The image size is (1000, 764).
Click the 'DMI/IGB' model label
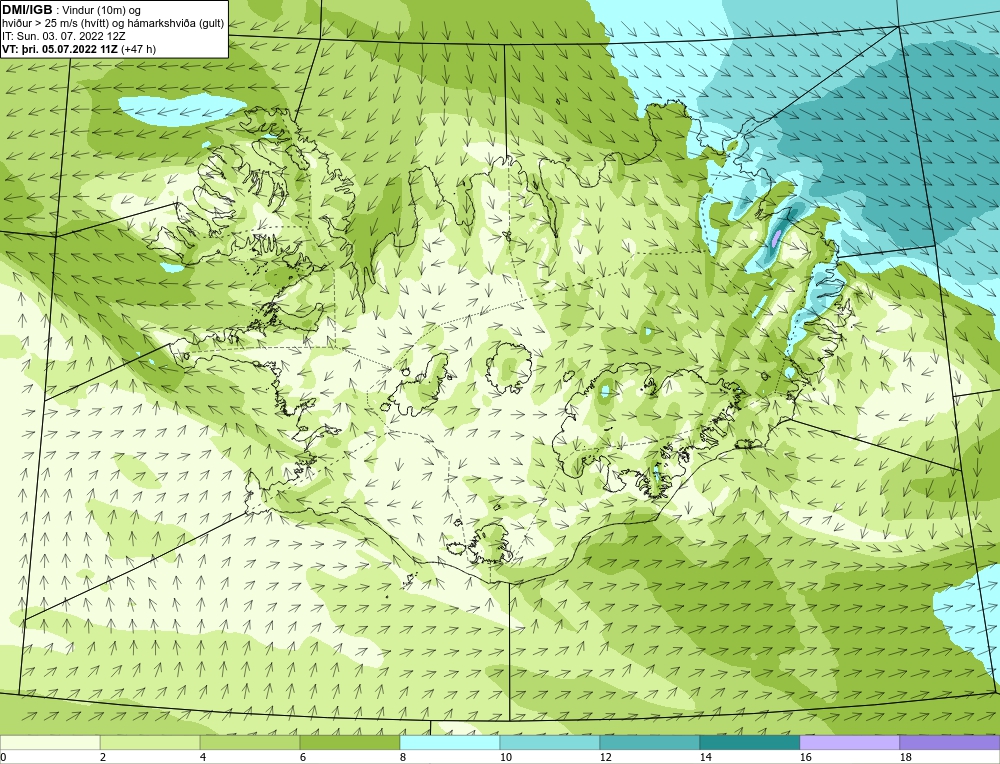point(27,10)
